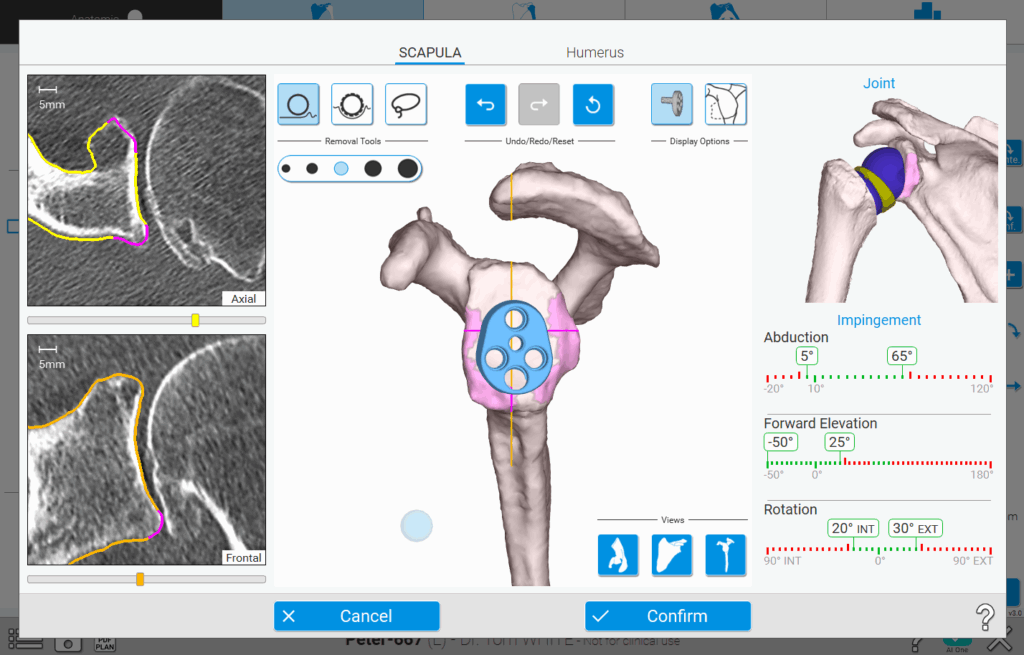Confirm the scapula adjustments
Viewport: 1024px width, 655px height.
coord(667,616)
